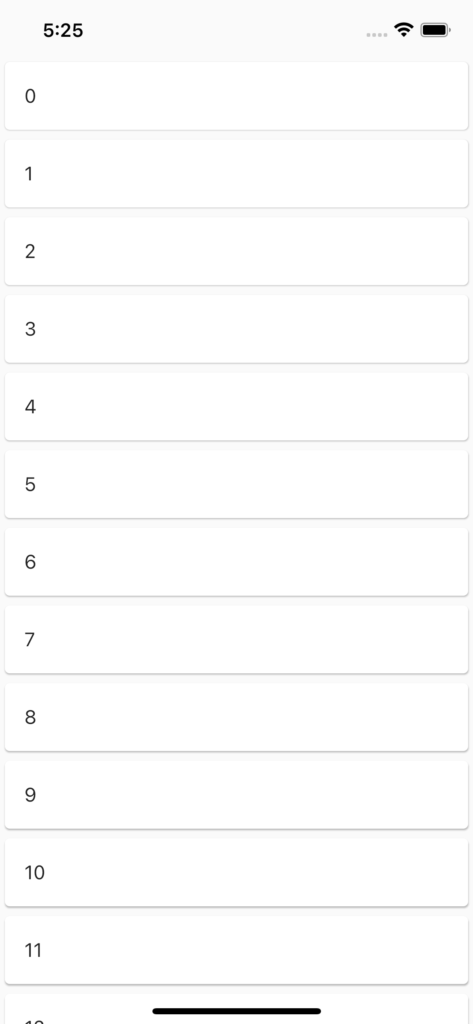Select the row labeled 6
473x1024 pixels.
(x=236, y=562)
